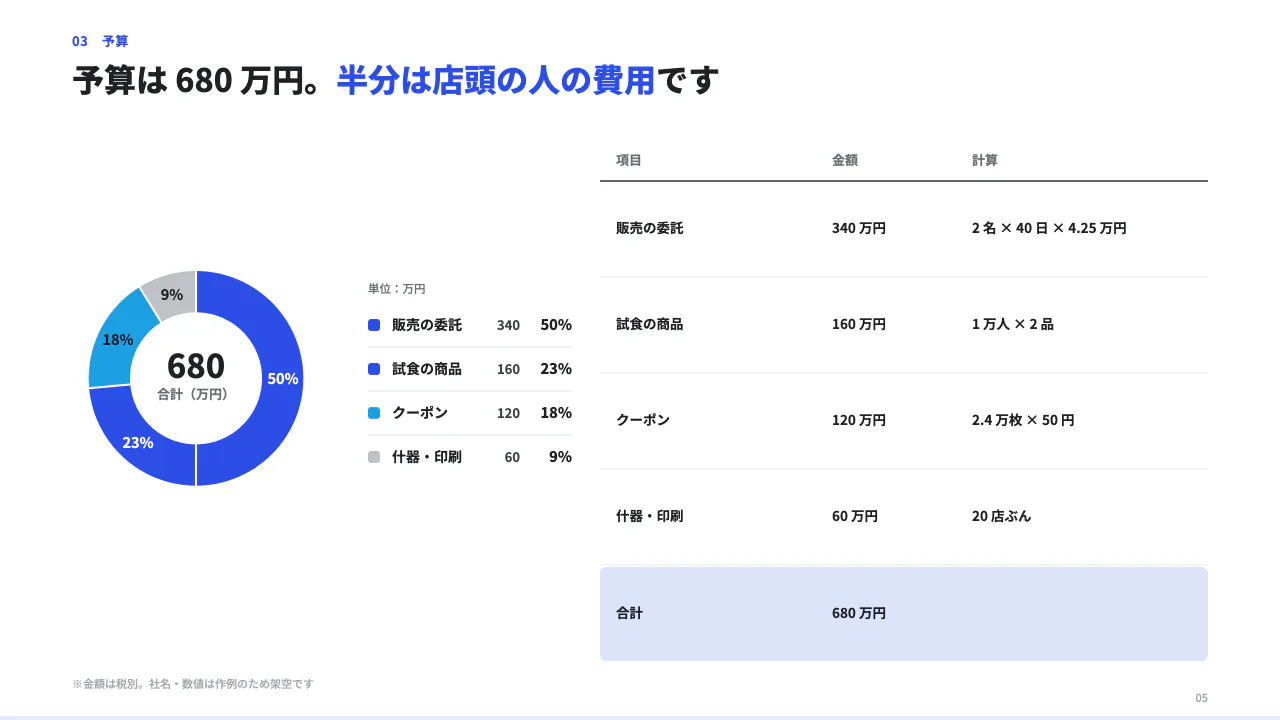This screenshot has width=1280, height=720.
Task: Click the 60 万円 amount cell
Action: point(855,516)
